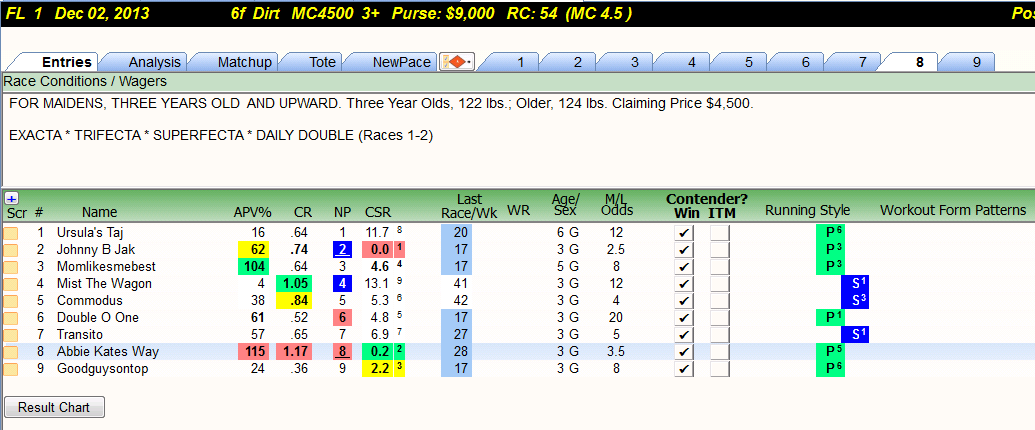Click green APV% value 104
Viewport: 1035px width, 430px height.
coord(253,267)
